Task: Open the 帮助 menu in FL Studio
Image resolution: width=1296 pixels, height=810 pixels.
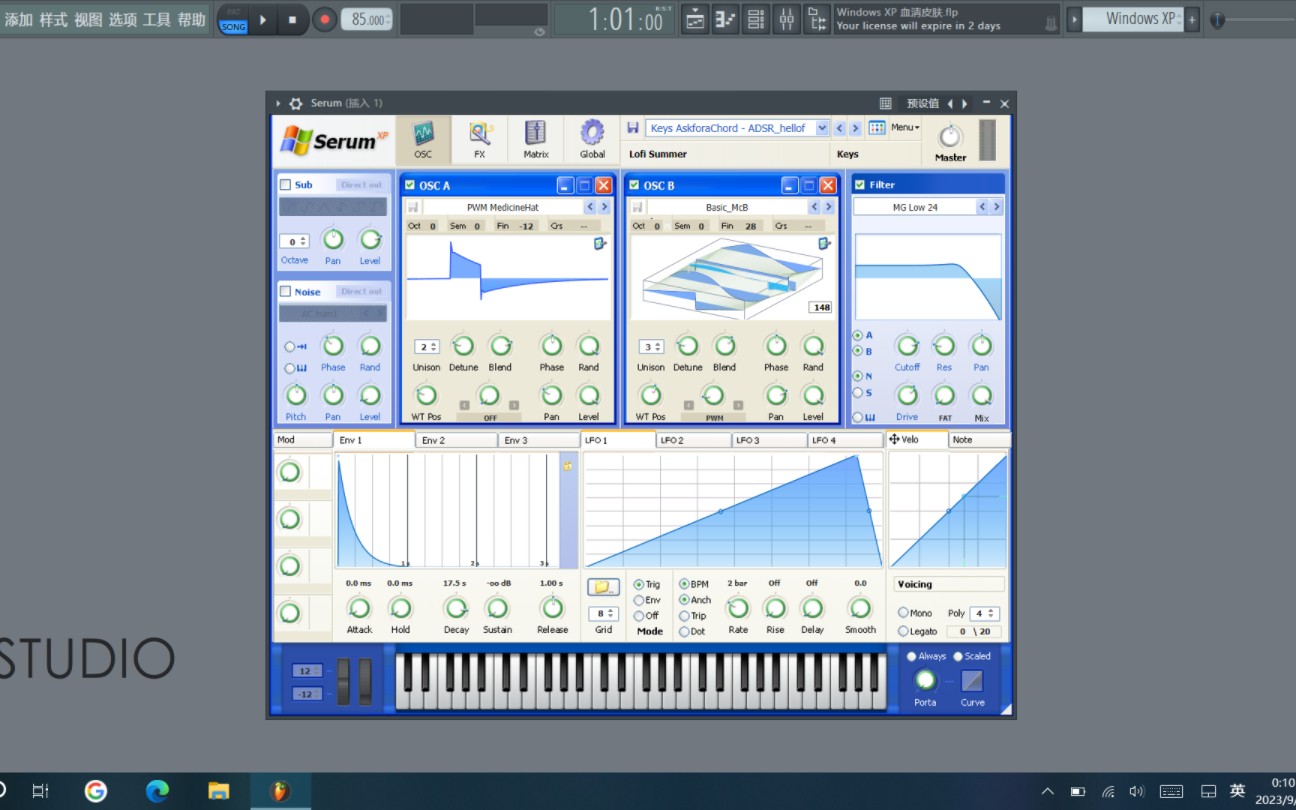Action: 192,19
